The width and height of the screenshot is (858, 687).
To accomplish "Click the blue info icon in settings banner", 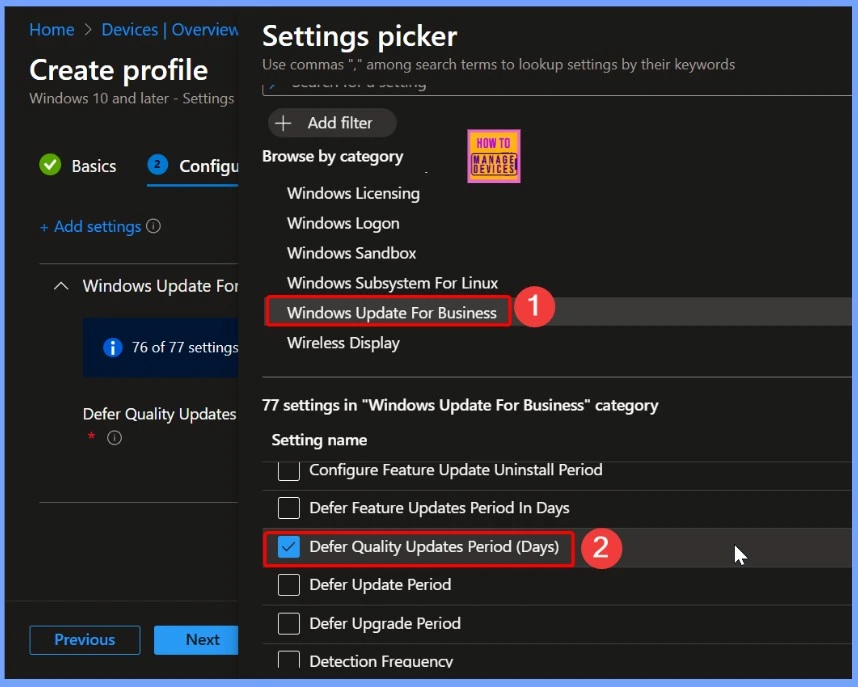I will tap(113, 347).
